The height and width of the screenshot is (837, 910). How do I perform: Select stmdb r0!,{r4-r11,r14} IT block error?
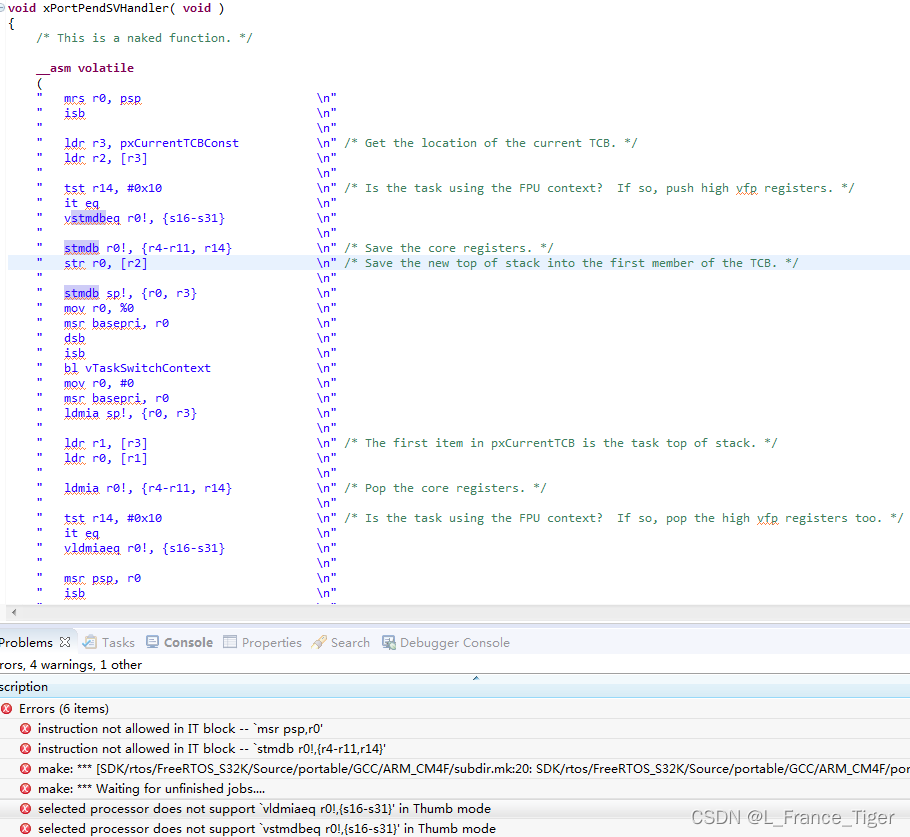[x=455, y=749]
